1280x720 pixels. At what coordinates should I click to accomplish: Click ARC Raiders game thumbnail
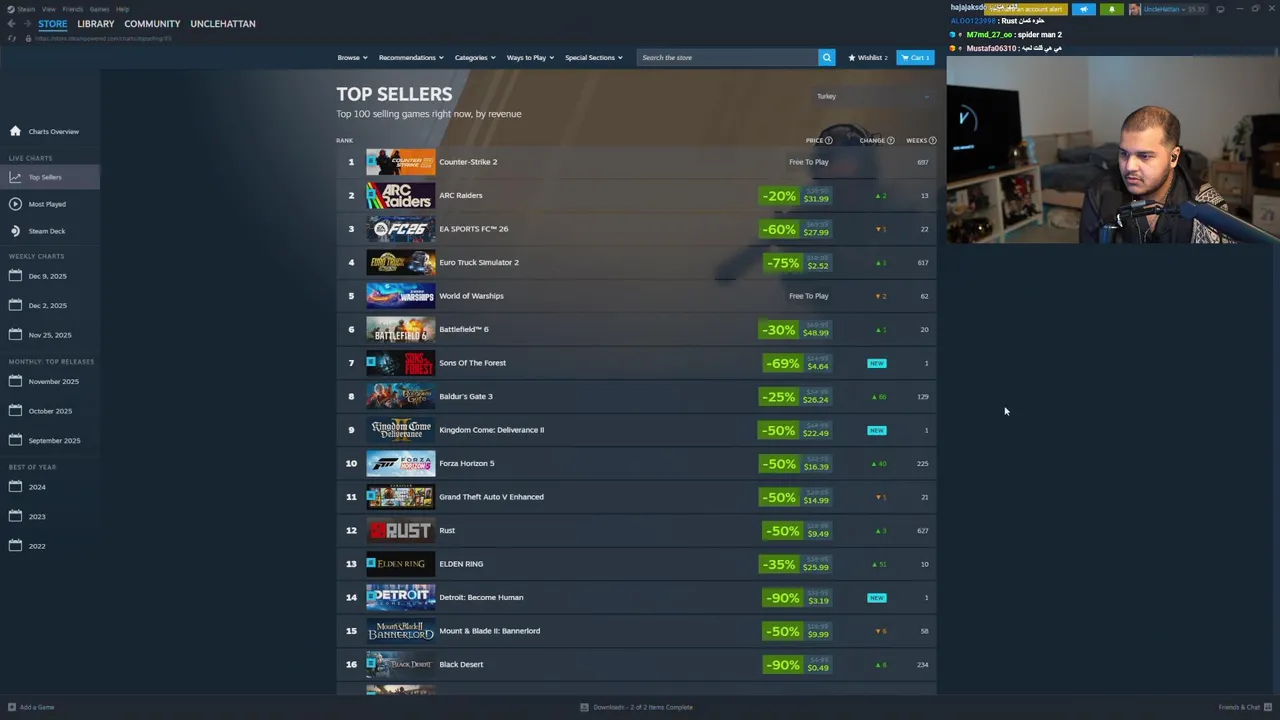[x=401, y=195]
